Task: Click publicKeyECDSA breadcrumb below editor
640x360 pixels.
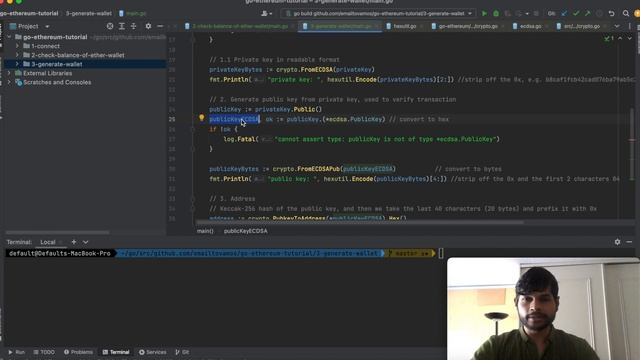Action: 245,231
